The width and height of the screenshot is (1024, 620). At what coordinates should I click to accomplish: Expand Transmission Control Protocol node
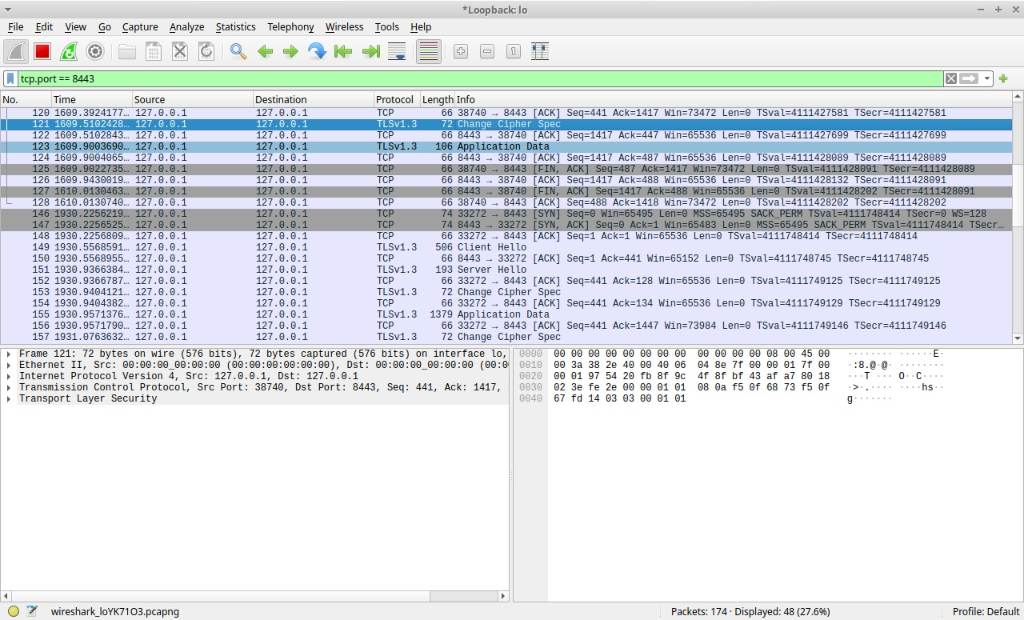click(8, 387)
